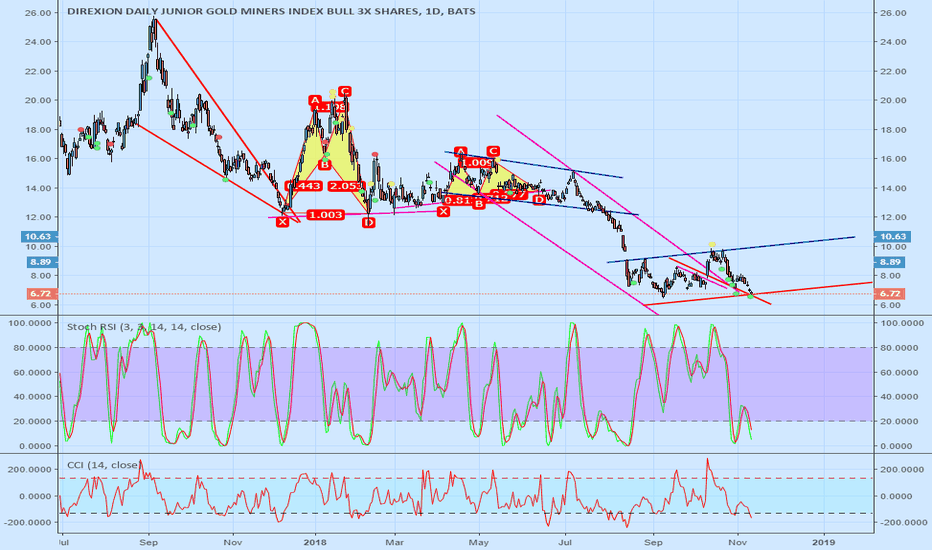This screenshot has width=932, height=550.
Task: Select the .443 harmonic ratio label
Action: [x=304, y=186]
